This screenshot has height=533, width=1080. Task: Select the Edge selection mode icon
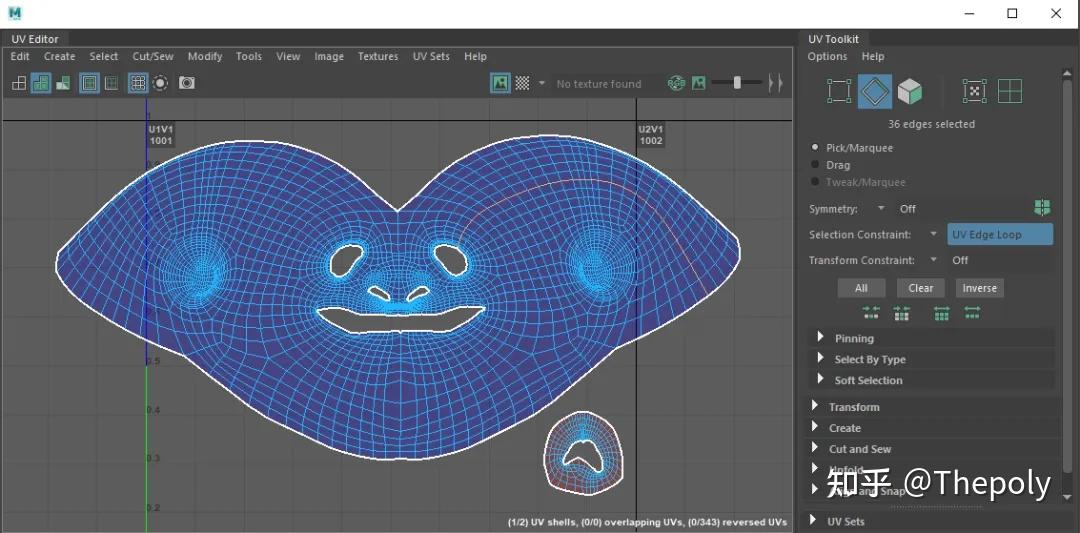click(x=875, y=92)
